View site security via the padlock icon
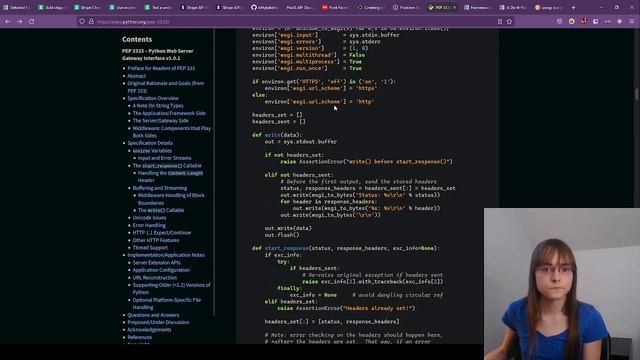This screenshot has width=640, height=360. tap(91, 22)
